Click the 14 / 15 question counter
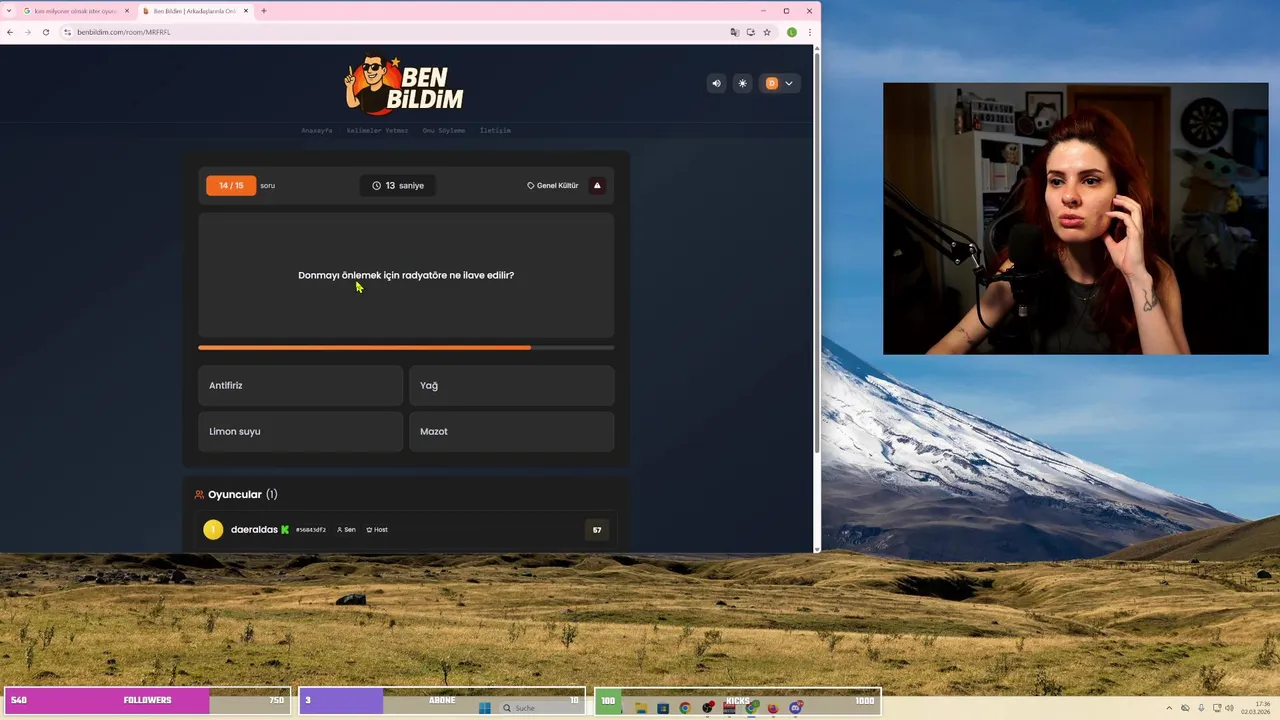 (x=231, y=185)
